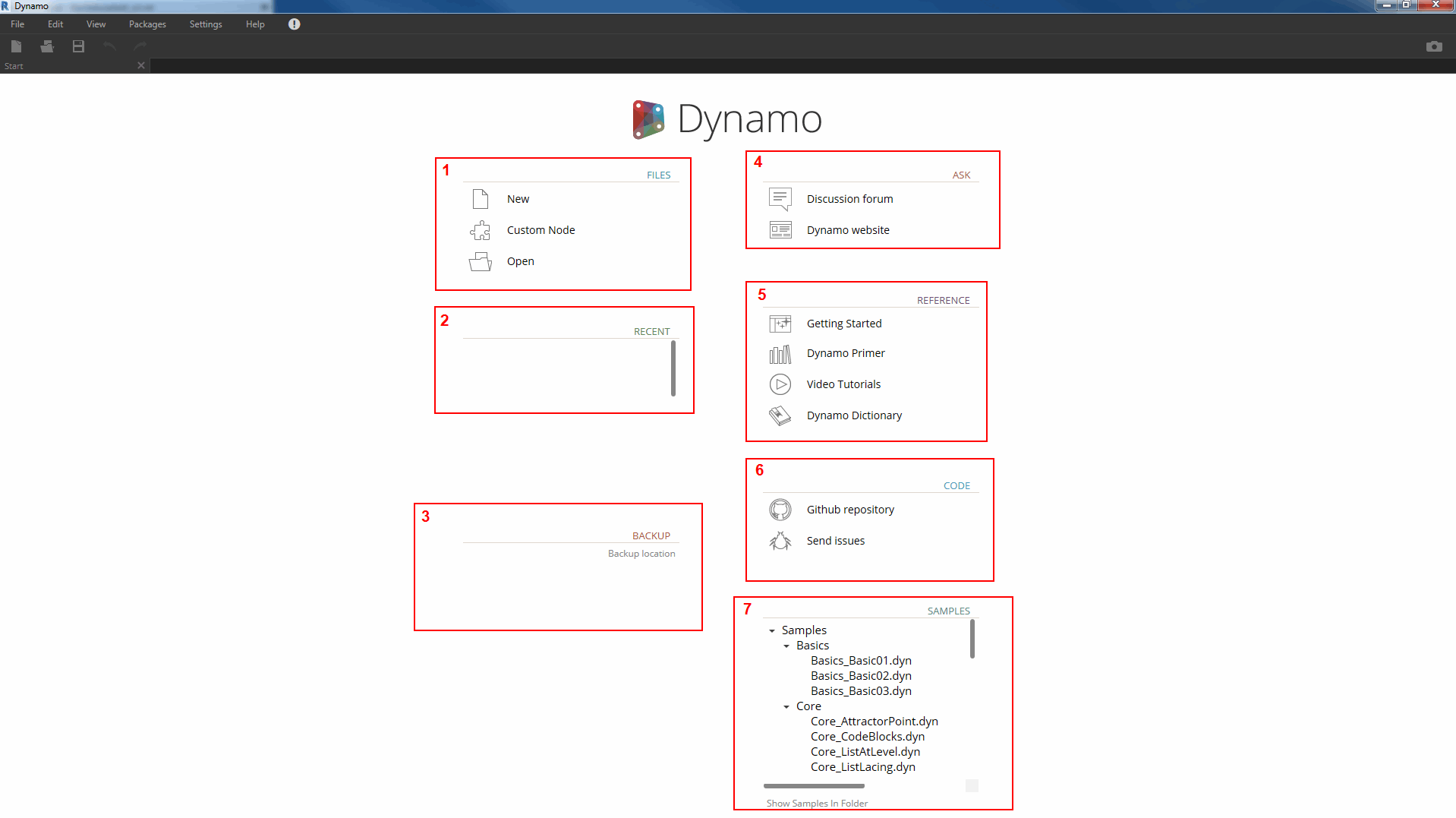Viewport: 1456px width, 818px height.
Task: Collapse the Samples tree root
Action: (x=772, y=631)
